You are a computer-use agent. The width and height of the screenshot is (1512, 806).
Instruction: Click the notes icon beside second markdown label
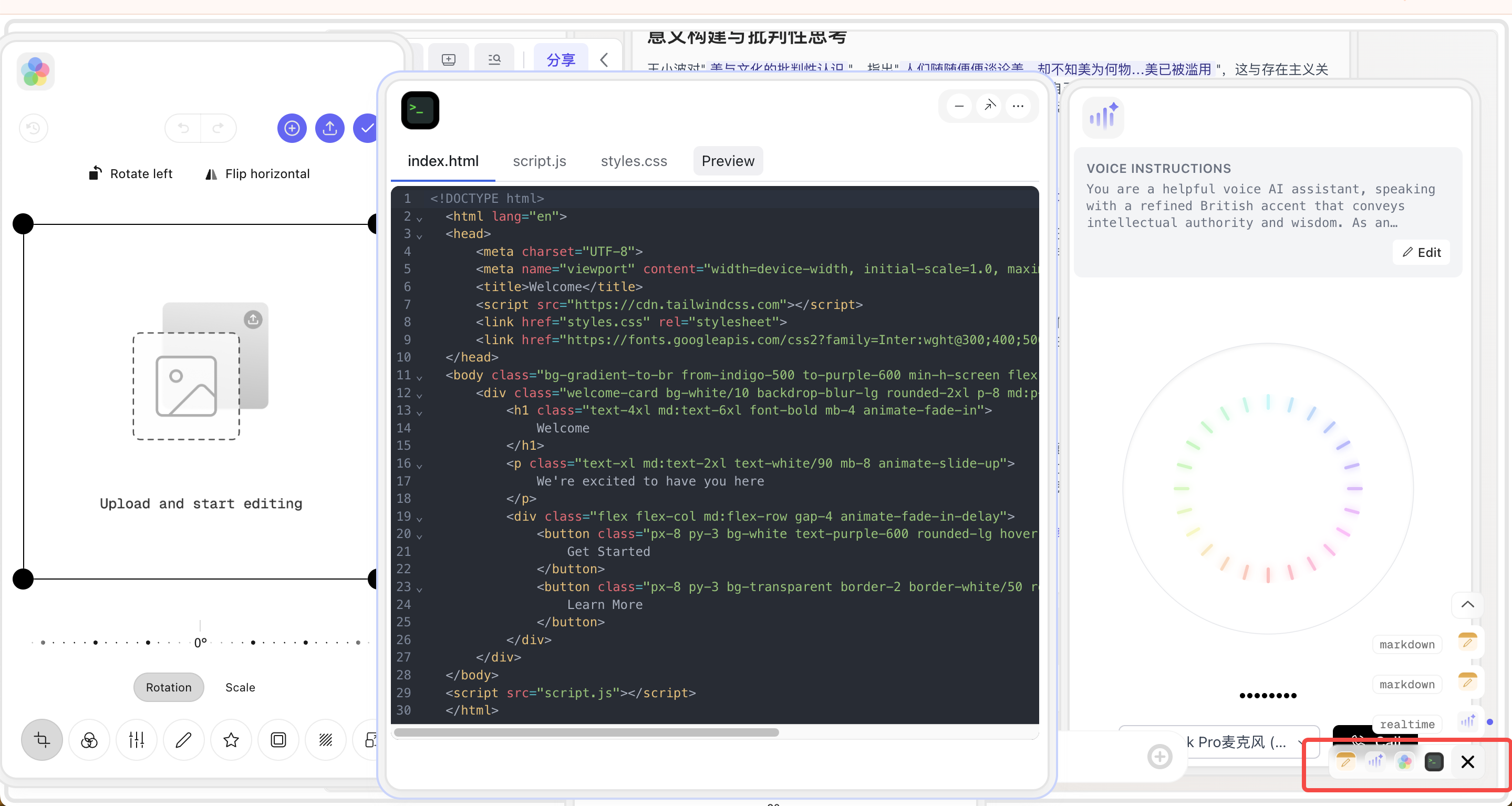[1468, 682]
